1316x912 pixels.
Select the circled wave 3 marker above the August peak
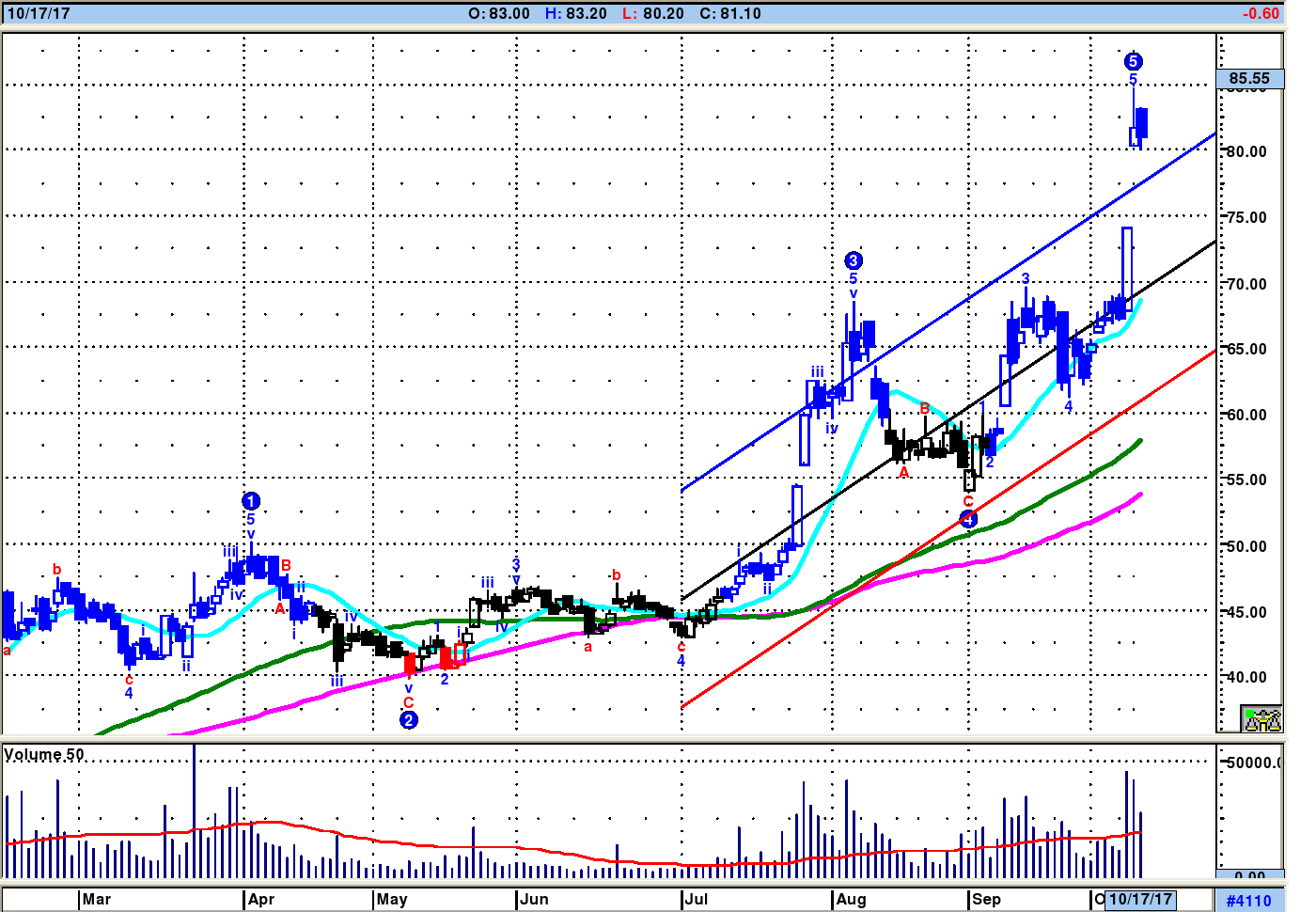click(x=853, y=260)
